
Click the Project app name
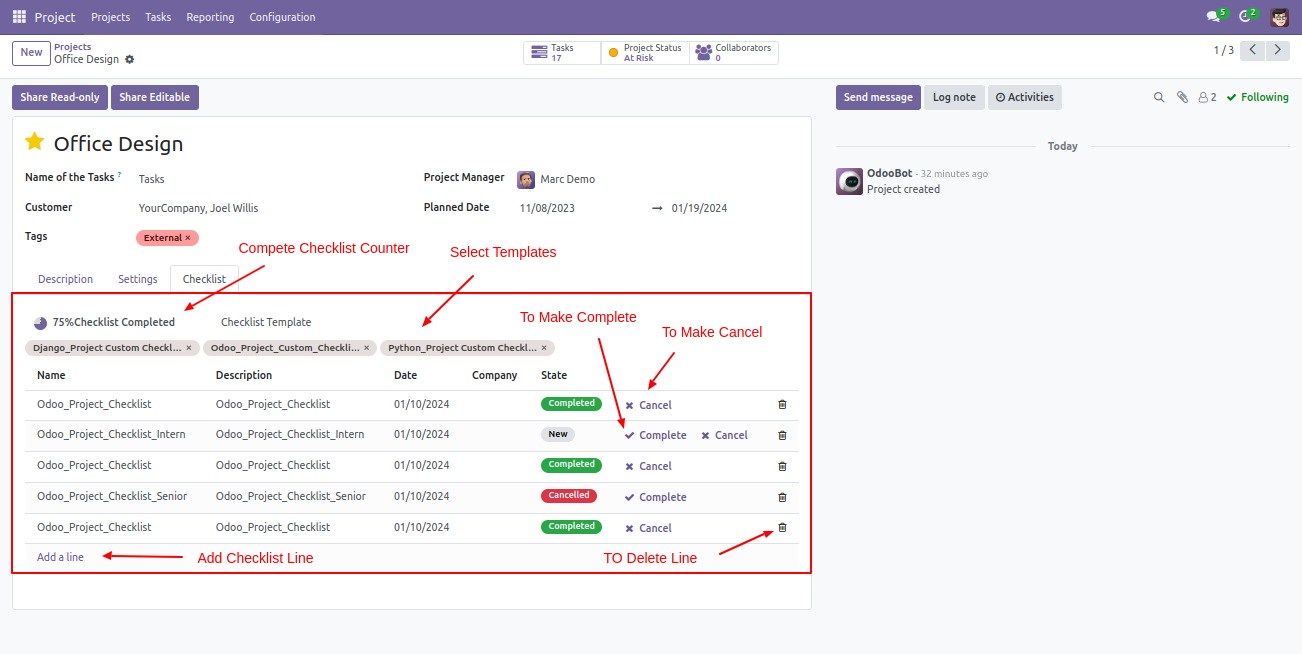click(x=55, y=17)
